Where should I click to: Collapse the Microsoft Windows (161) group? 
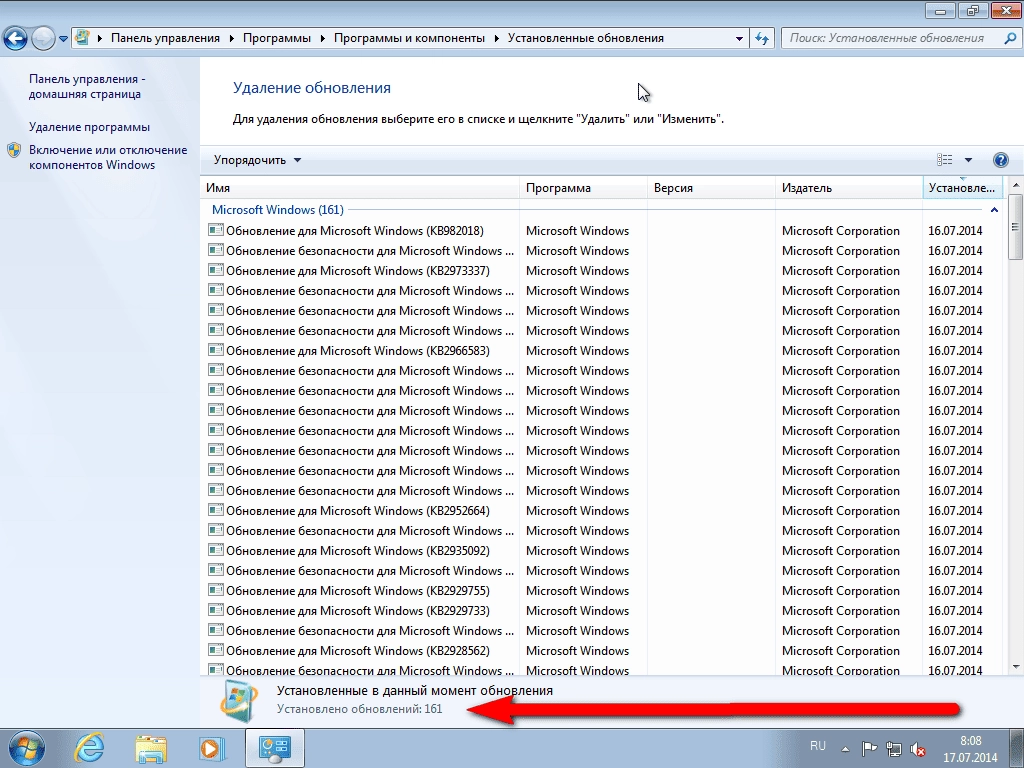pyautogui.click(x=994, y=210)
